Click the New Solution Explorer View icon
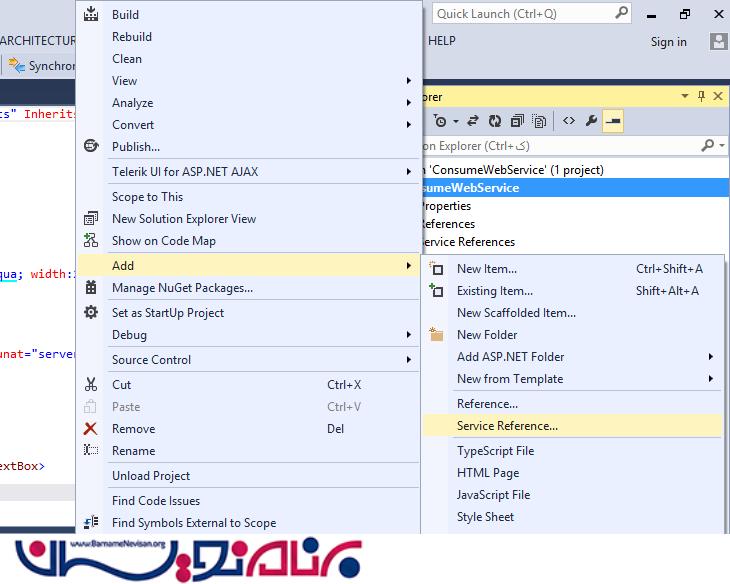This screenshot has width=730, height=584. point(91,218)
